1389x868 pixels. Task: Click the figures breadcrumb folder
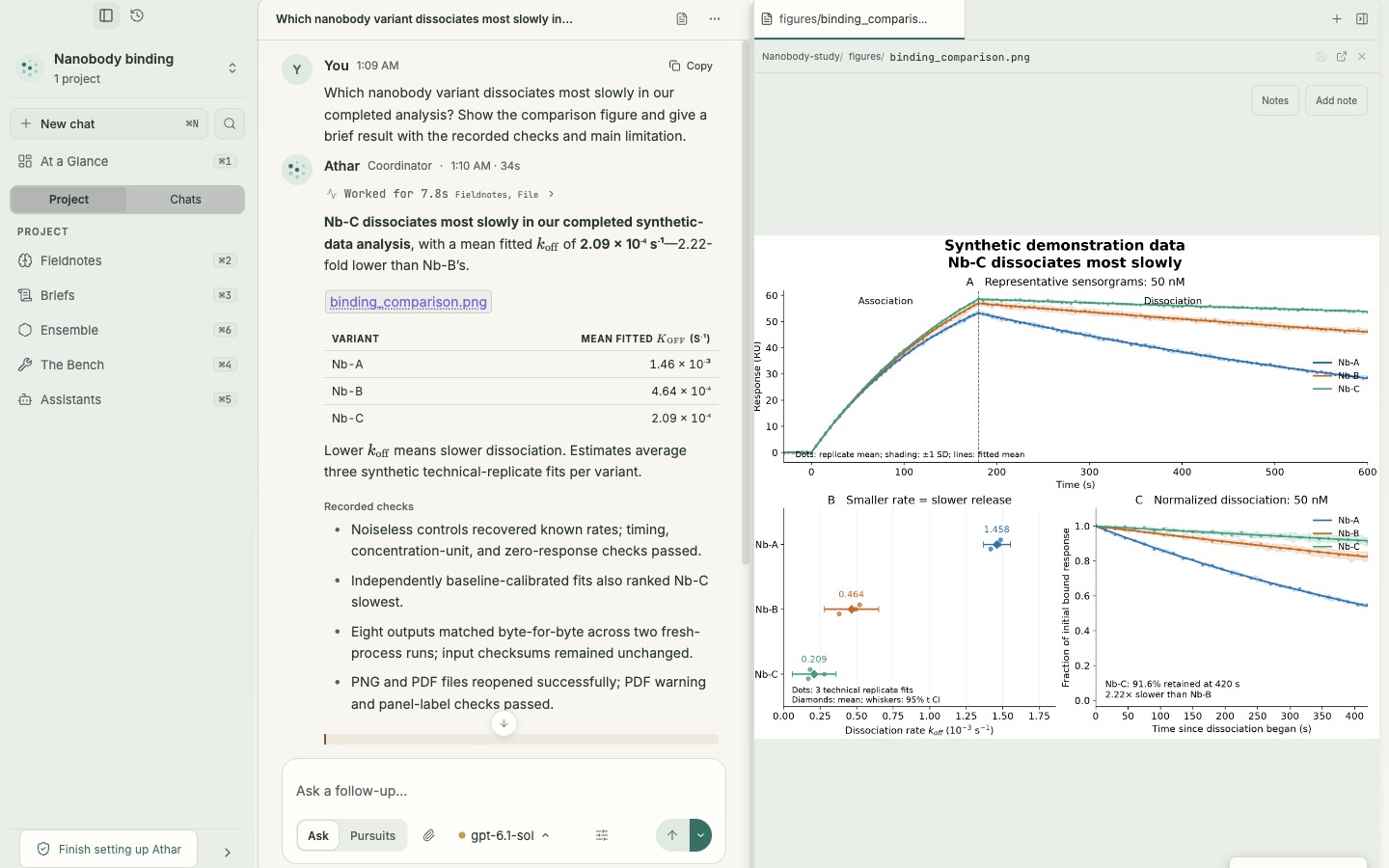tap(866, 57)
